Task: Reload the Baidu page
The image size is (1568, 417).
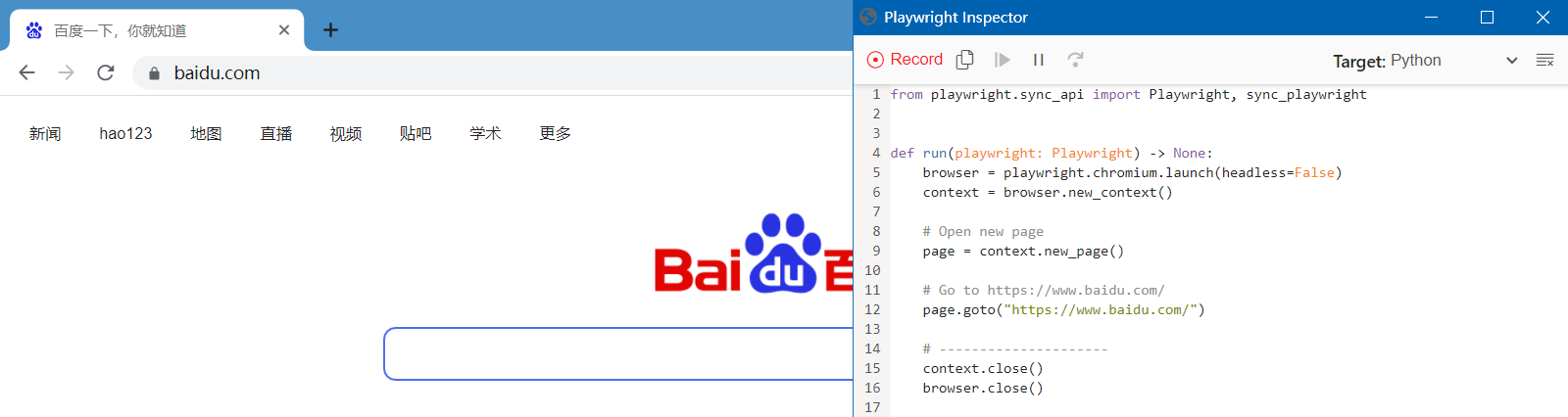Action: 106,72
